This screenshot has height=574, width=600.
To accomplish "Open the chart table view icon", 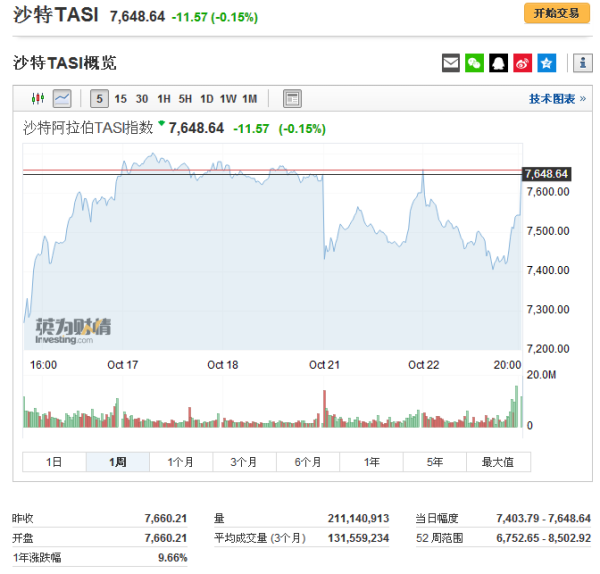I will pyautogui.click(x=292, y=99).
